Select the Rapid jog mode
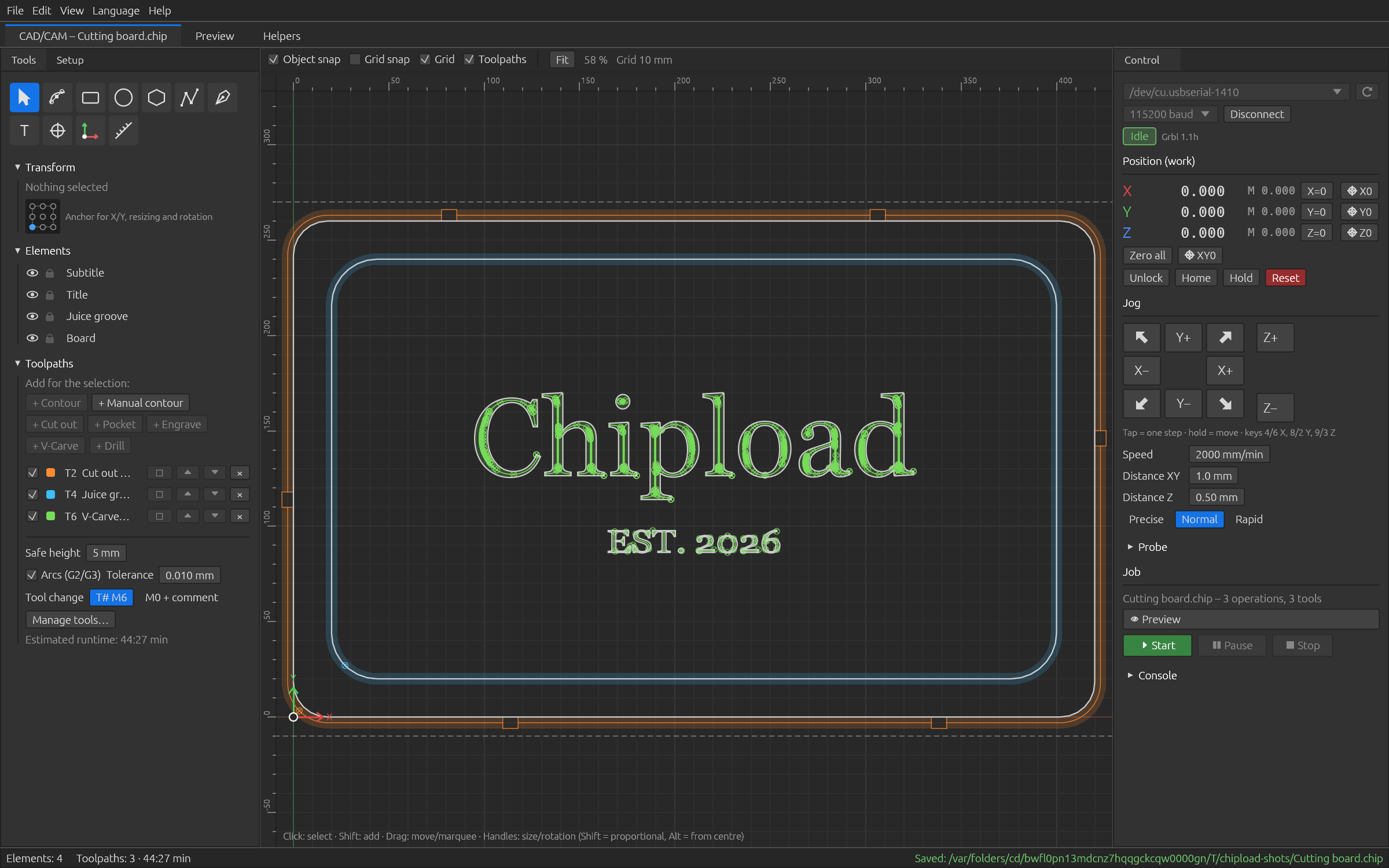 (1249, 520)
